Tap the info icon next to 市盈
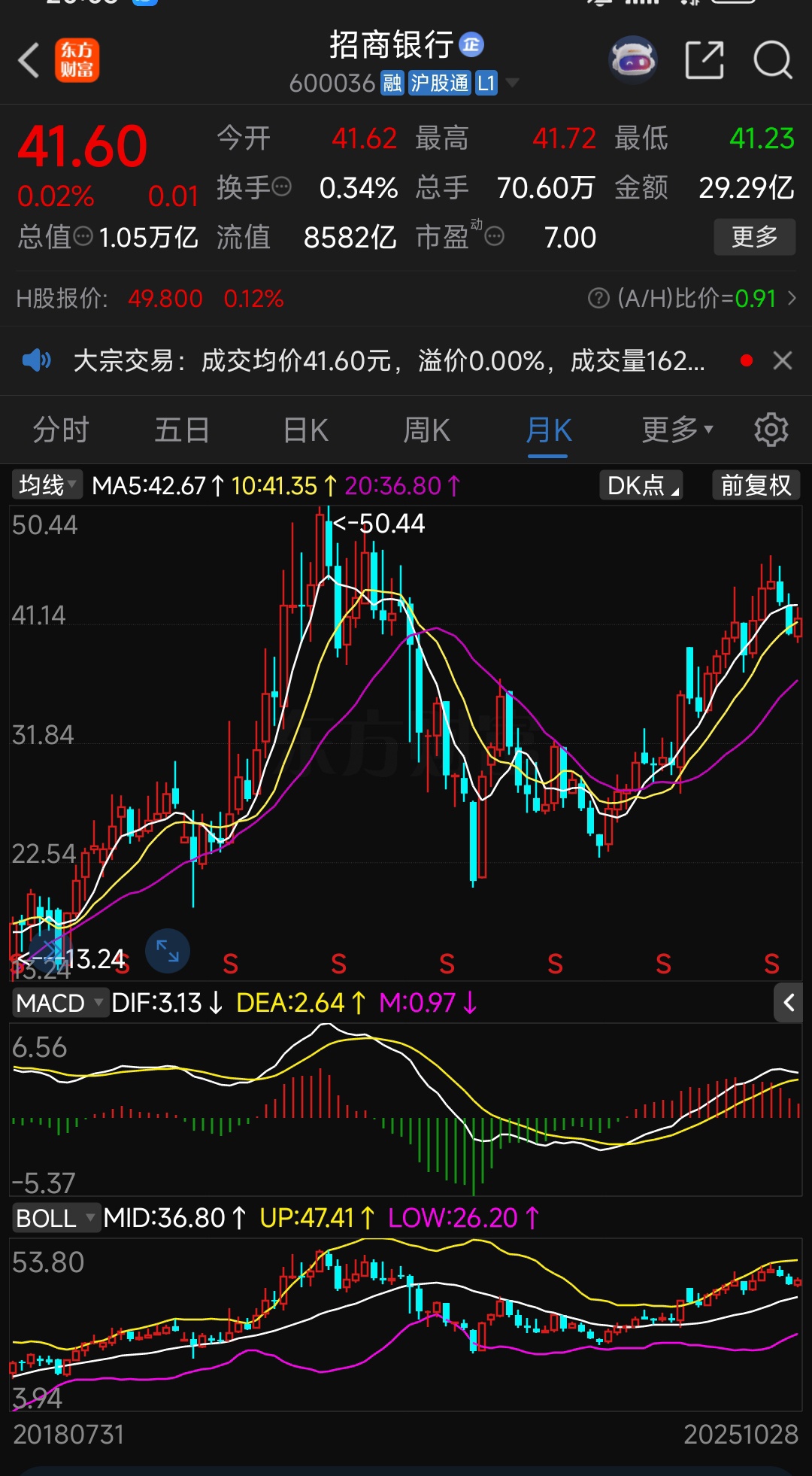This screenshot has height=1476, width=812. point(494,237)
